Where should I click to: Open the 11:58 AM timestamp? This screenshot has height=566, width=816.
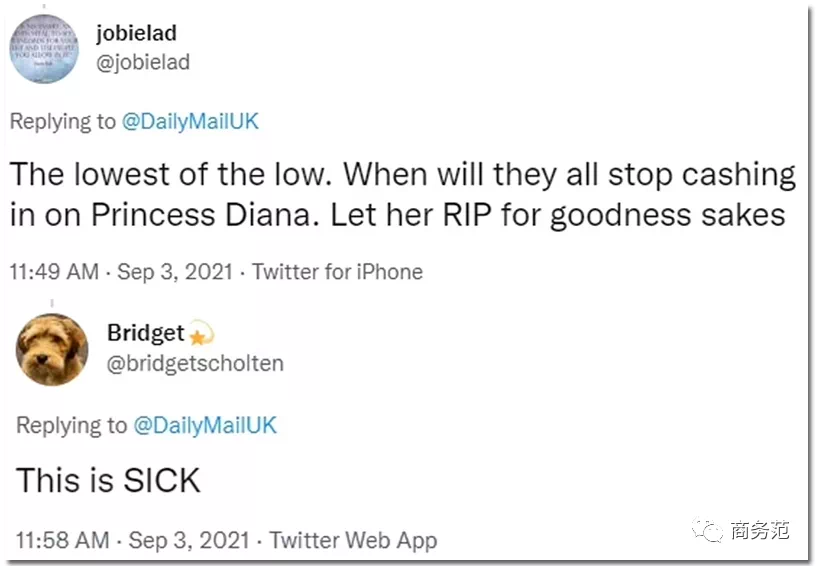(x=62, y=540)
